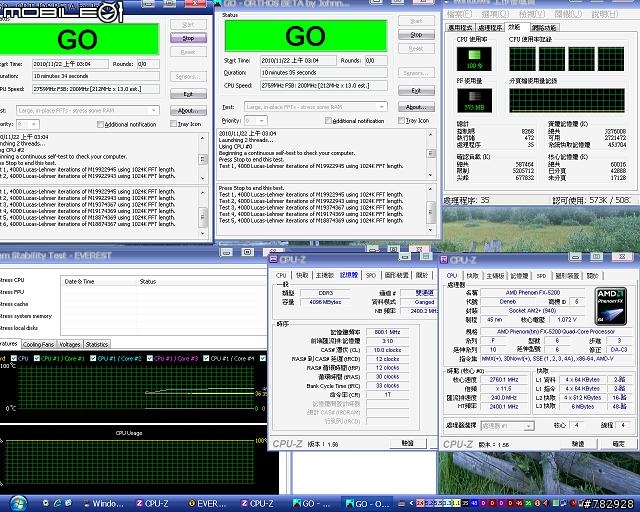Uncheck CPU #1 / Core #3 graph checkbox
Image resolution: width=640 pixels, height=512 pixels.
coord(149,358)
